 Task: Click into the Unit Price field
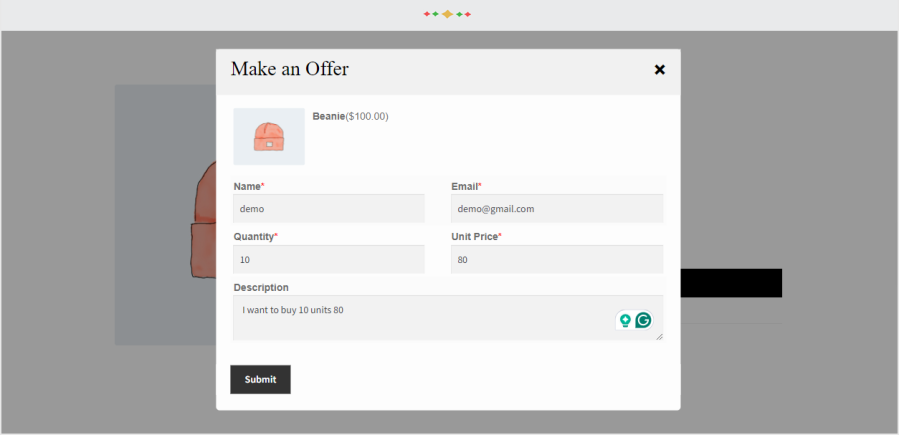coord(556,259)
